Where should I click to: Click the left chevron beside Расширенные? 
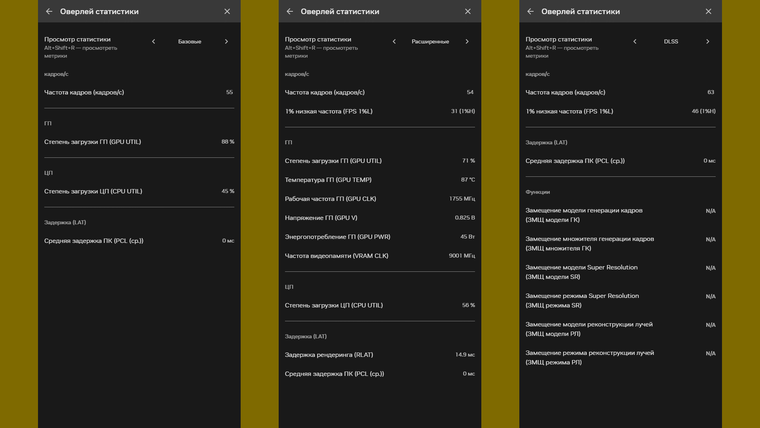click(394, 42)
